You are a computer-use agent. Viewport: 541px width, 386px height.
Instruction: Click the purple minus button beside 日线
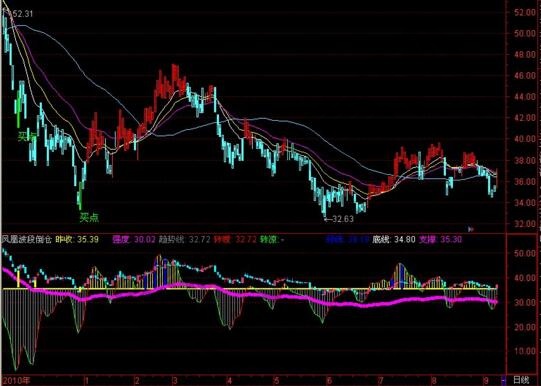503,381
